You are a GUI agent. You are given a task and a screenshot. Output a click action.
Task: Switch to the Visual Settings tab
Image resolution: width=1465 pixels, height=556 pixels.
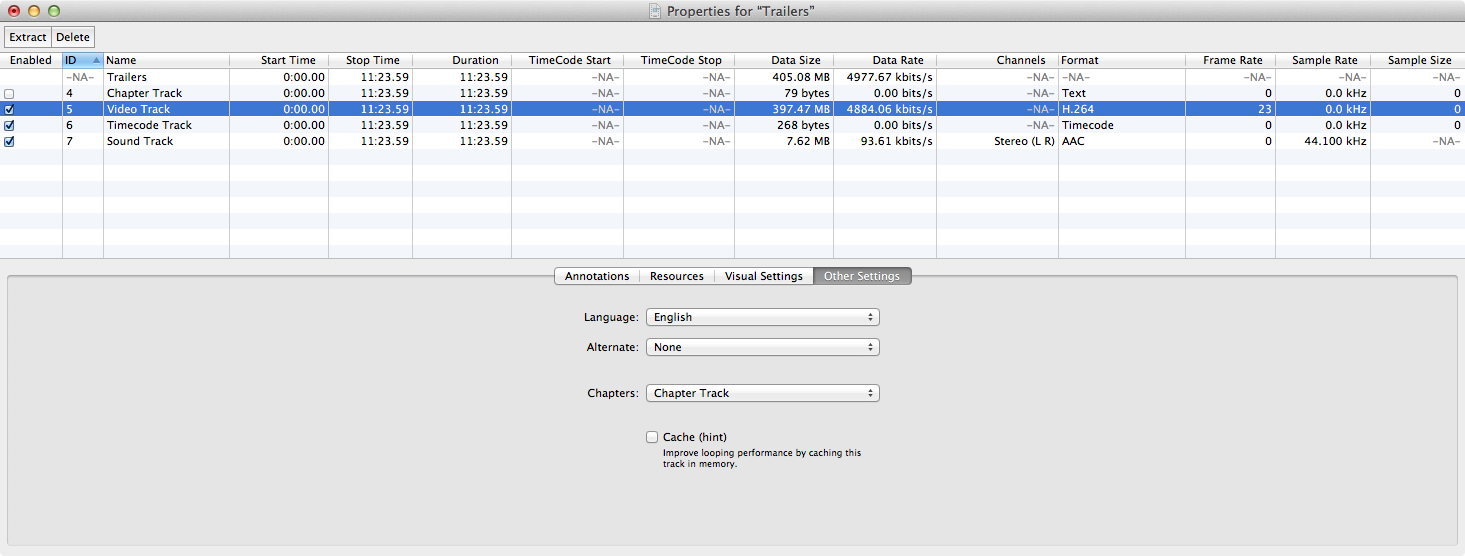coord(764,276)
